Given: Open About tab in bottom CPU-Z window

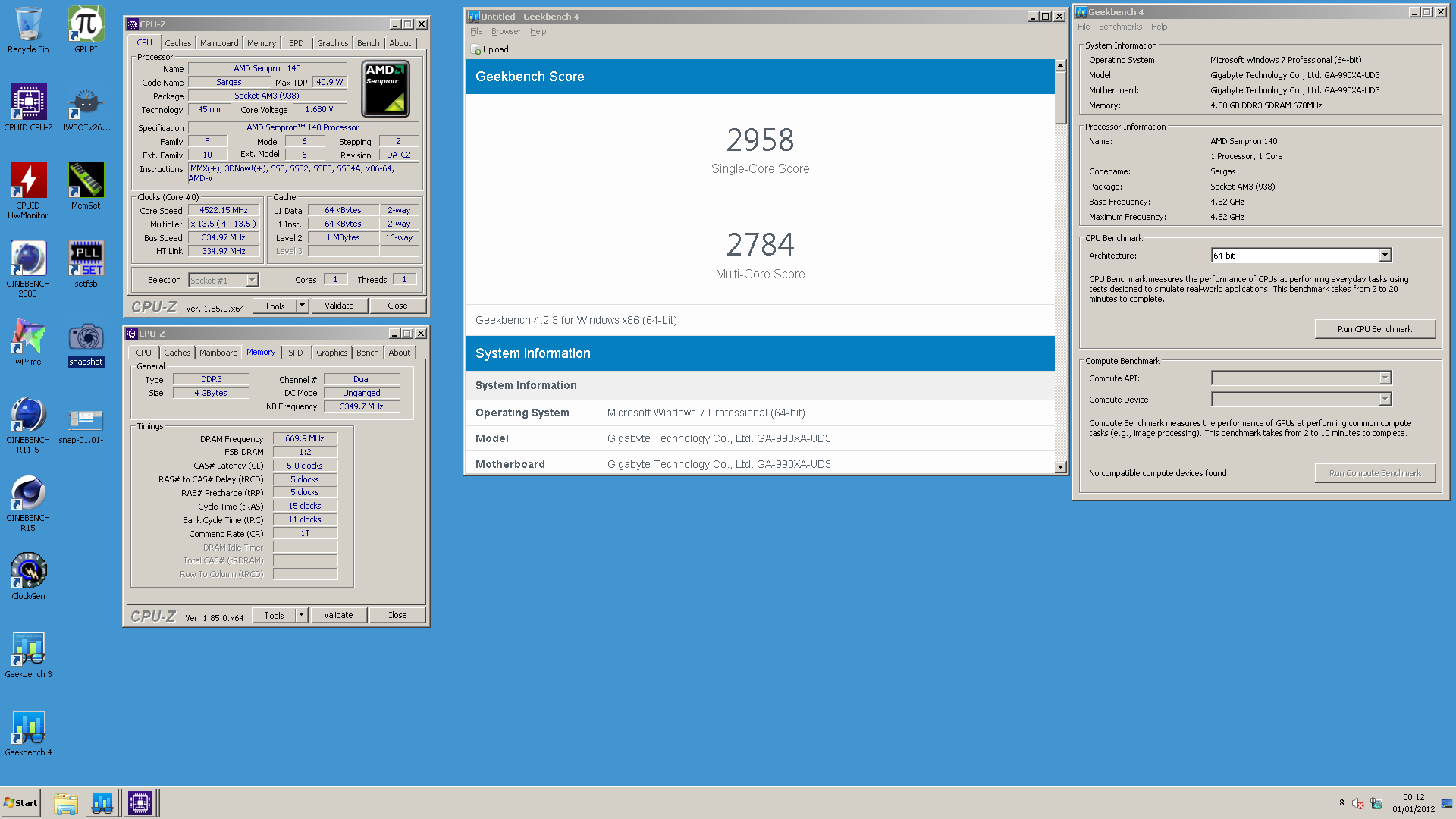Looking at the screenshot, I should pos(400,353).
